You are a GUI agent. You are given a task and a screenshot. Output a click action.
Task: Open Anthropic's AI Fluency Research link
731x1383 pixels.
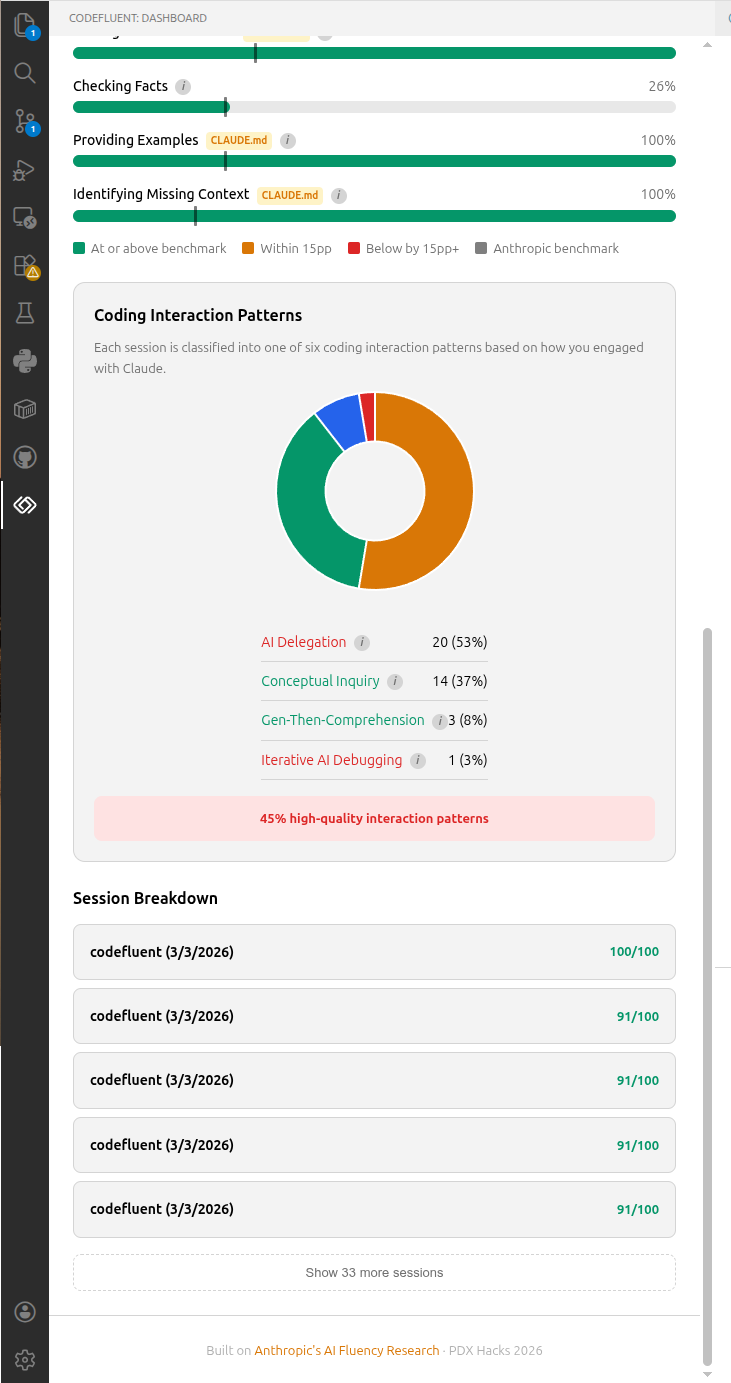click(x=347, y=1349)
